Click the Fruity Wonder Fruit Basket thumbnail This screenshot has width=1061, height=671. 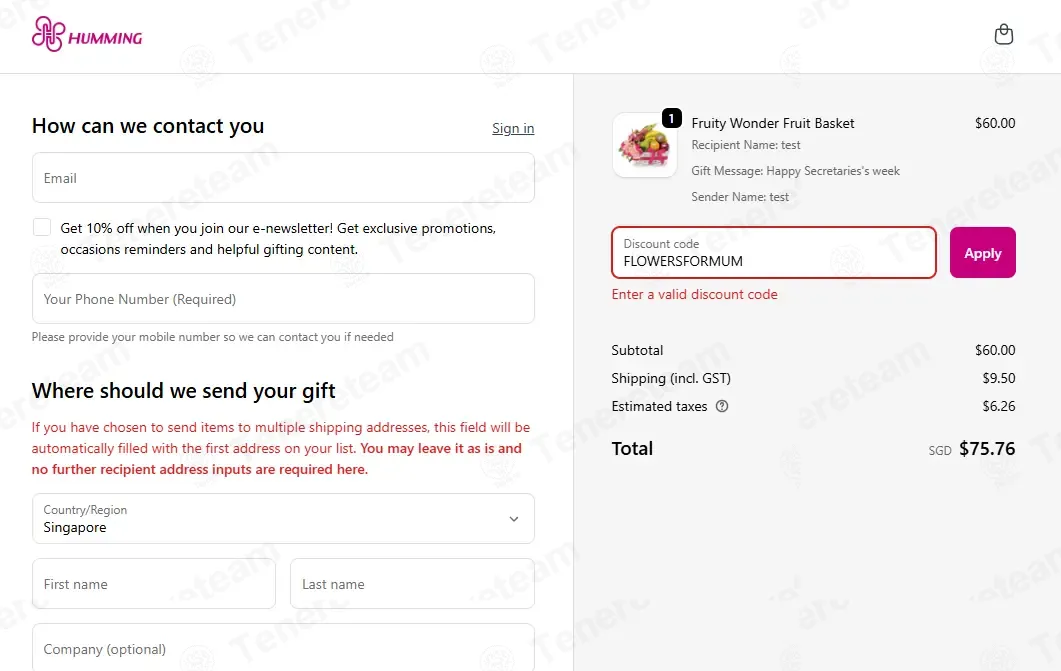coord(645,145)
